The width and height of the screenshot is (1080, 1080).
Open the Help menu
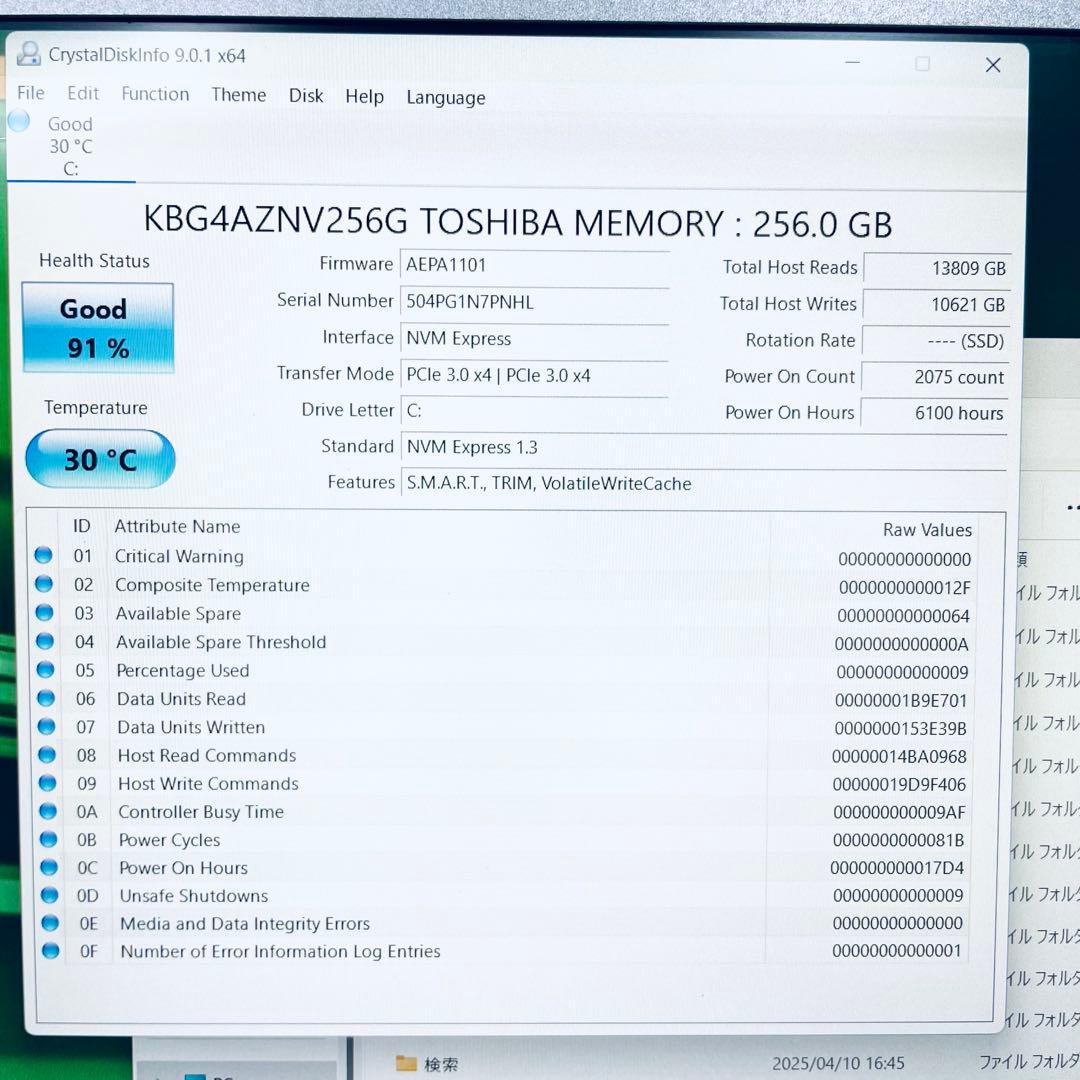[x=364, y=97]
